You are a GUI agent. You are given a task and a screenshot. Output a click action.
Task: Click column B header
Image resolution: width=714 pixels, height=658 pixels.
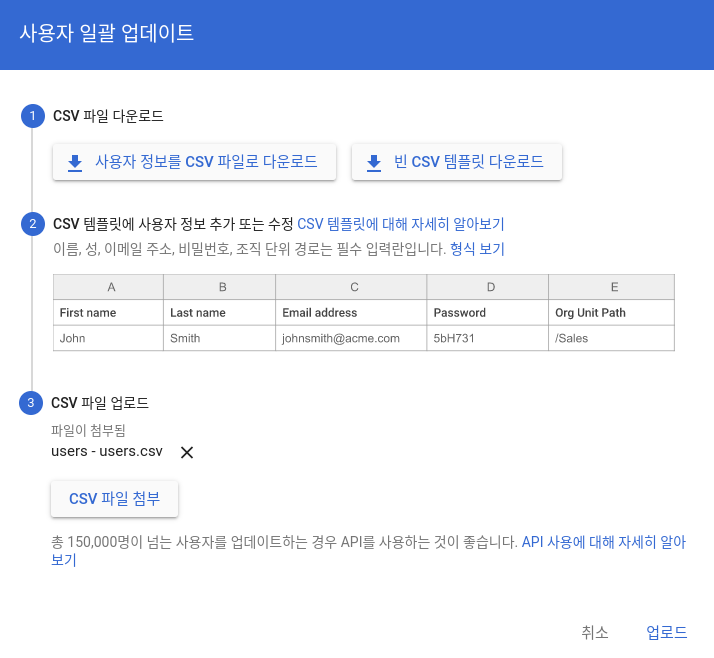219,287
